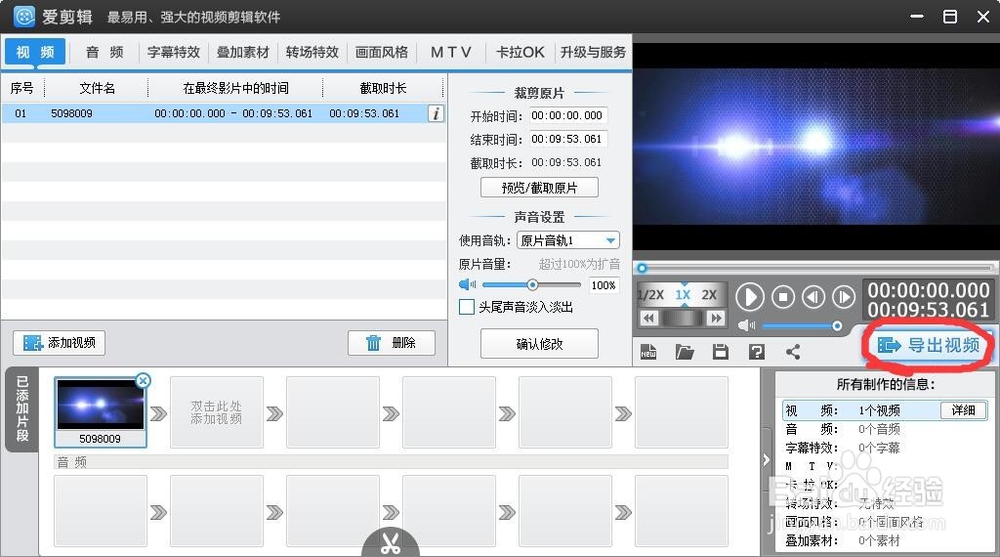Click the 音频: 0个音频 info row
This screenshot has height=557, width=1000.
tap(885, 429)
